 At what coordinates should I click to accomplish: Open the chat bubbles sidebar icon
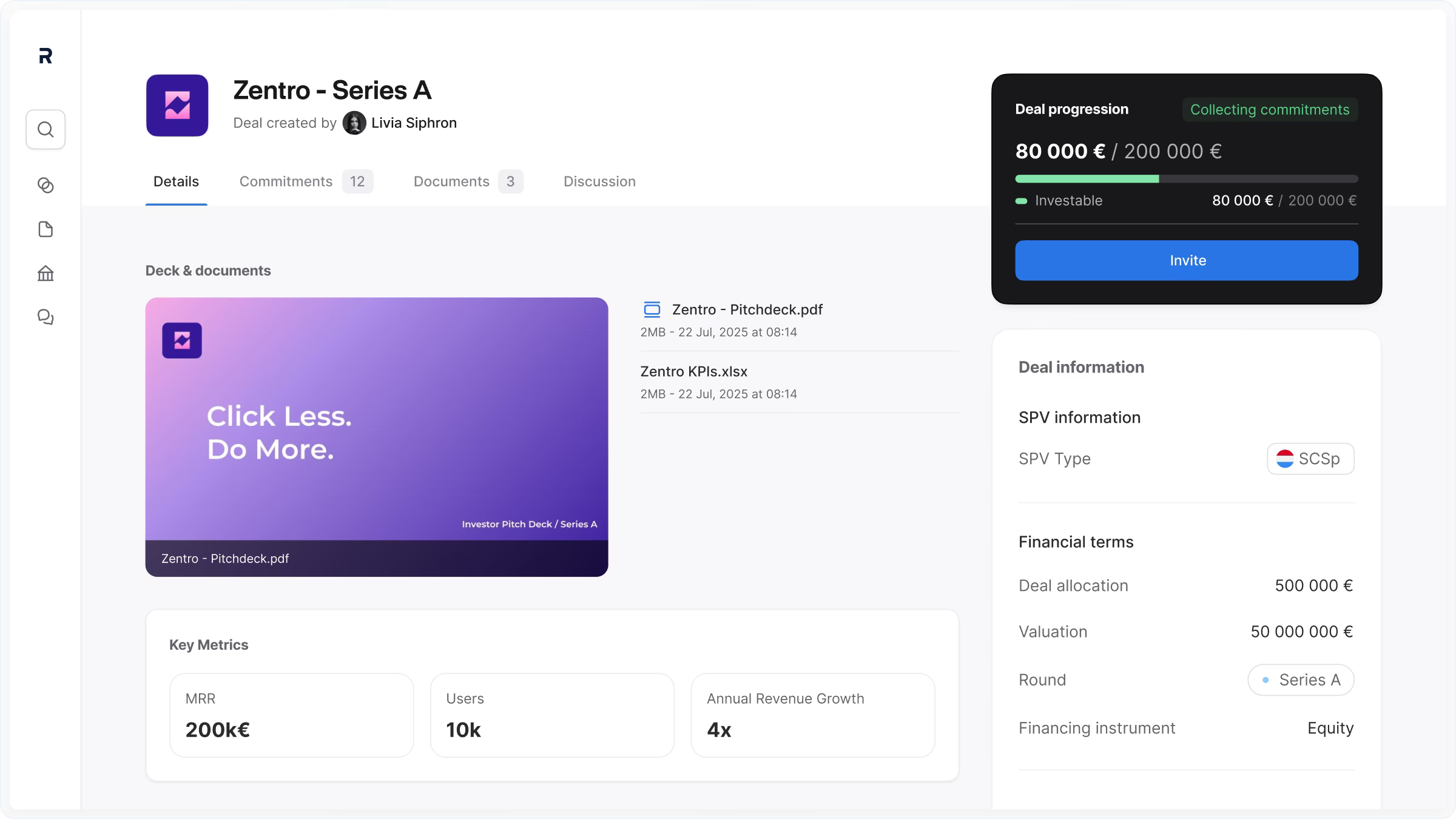click(45, 317)
